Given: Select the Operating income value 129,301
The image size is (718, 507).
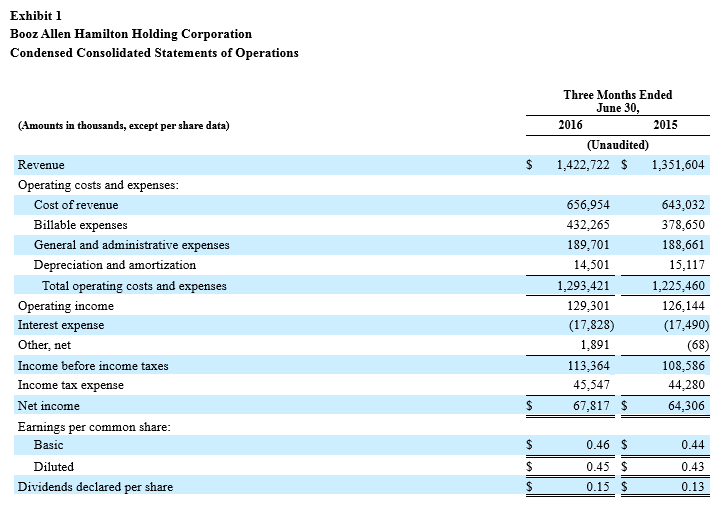Looking at the screenshot, I should click(588, 306).
